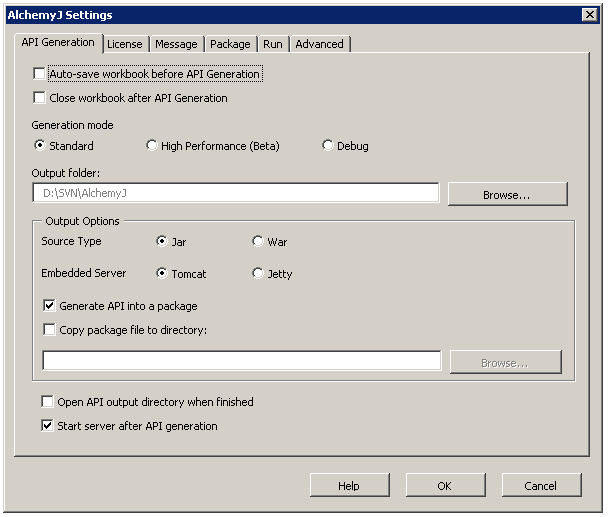The height and width of the screenshot is (517, 609).
Task: Open the License tab
Action: (x=125, y=44)
